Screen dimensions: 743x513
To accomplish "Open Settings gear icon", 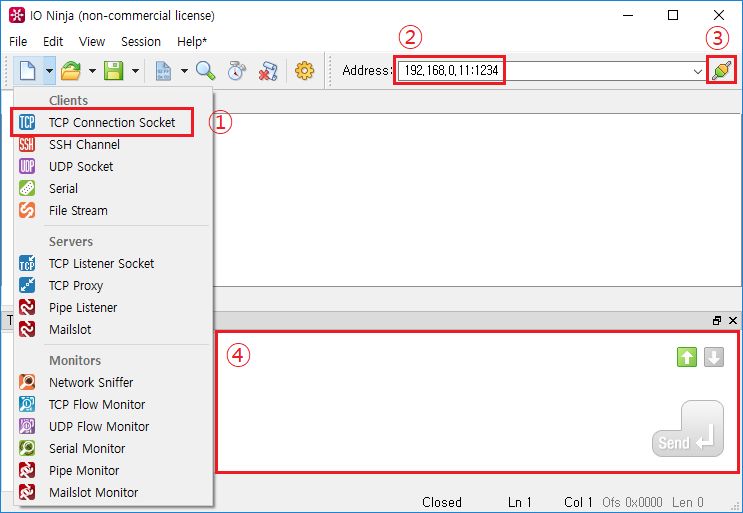I will pyautogui.click(x=304, y=71).
